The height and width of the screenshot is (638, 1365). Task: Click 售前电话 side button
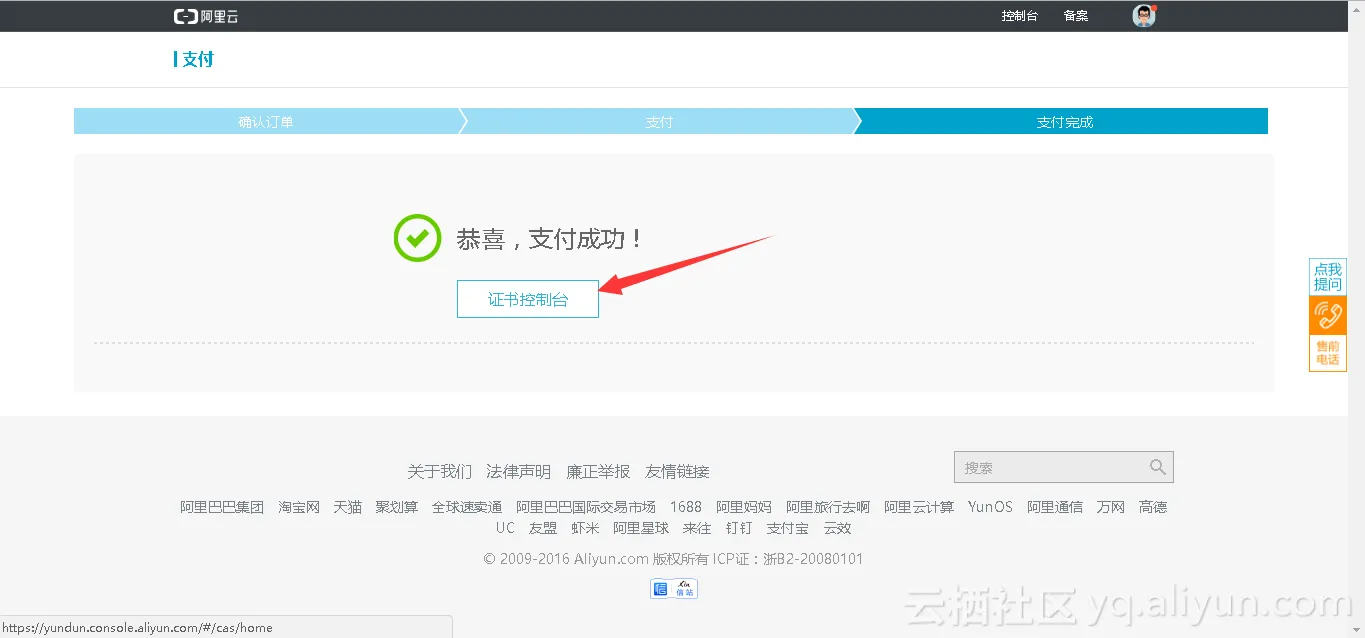click(x=1328, y=353)
